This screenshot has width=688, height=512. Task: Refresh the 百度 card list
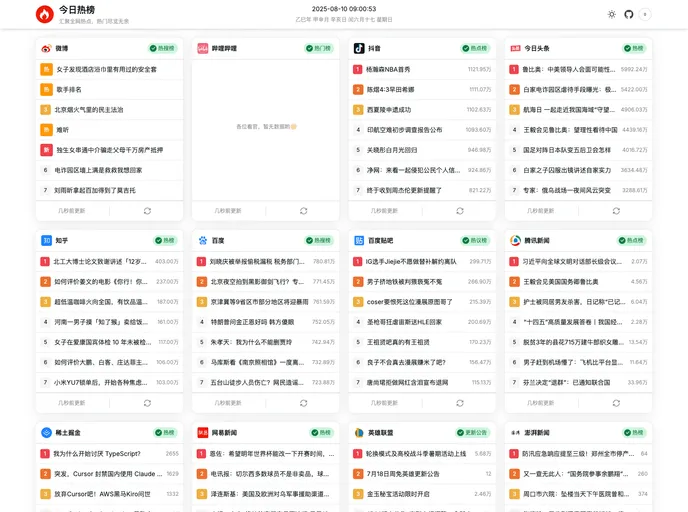304,403
